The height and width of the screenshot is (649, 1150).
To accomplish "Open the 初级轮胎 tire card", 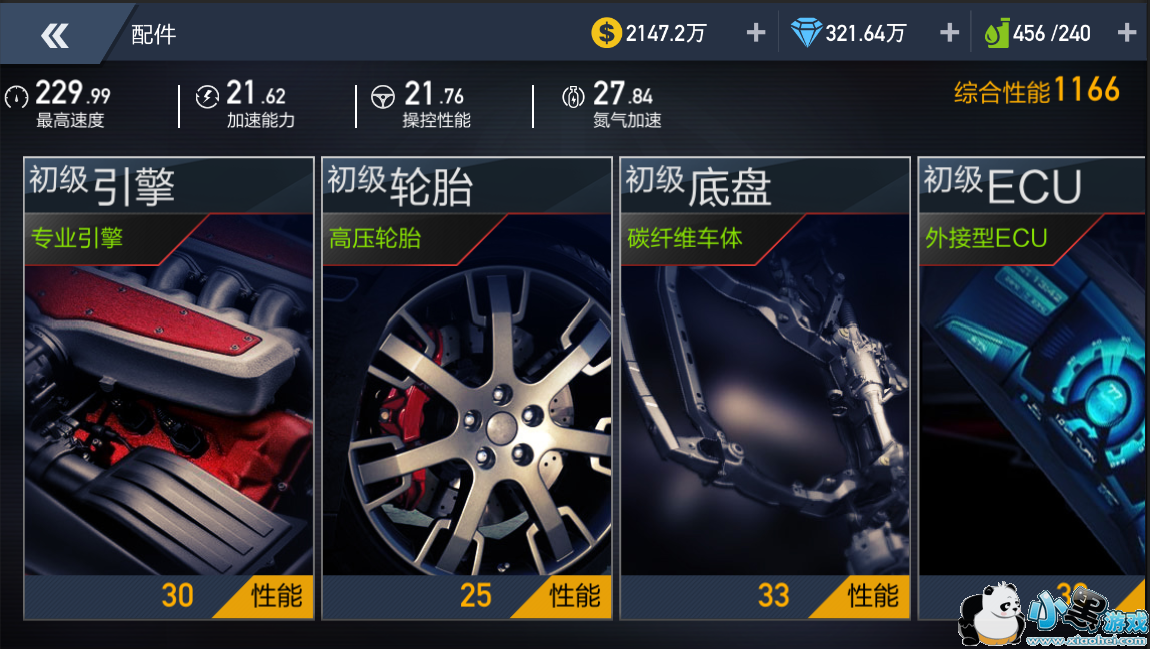I will pyautogui.click(x=467, y=388).
